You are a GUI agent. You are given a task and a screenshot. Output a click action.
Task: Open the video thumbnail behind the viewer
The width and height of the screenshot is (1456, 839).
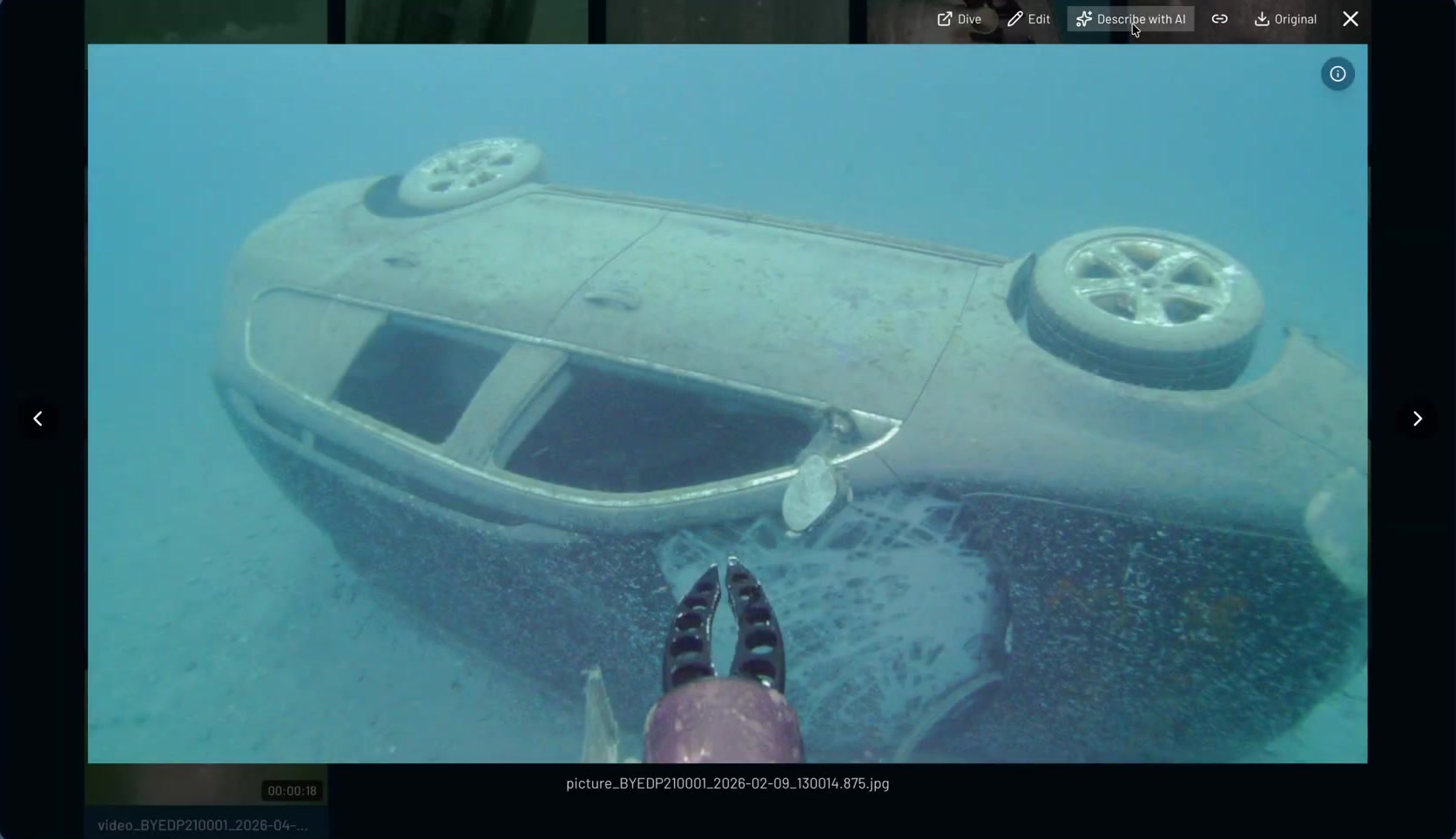pyautogui.click(x=206, y=785)
